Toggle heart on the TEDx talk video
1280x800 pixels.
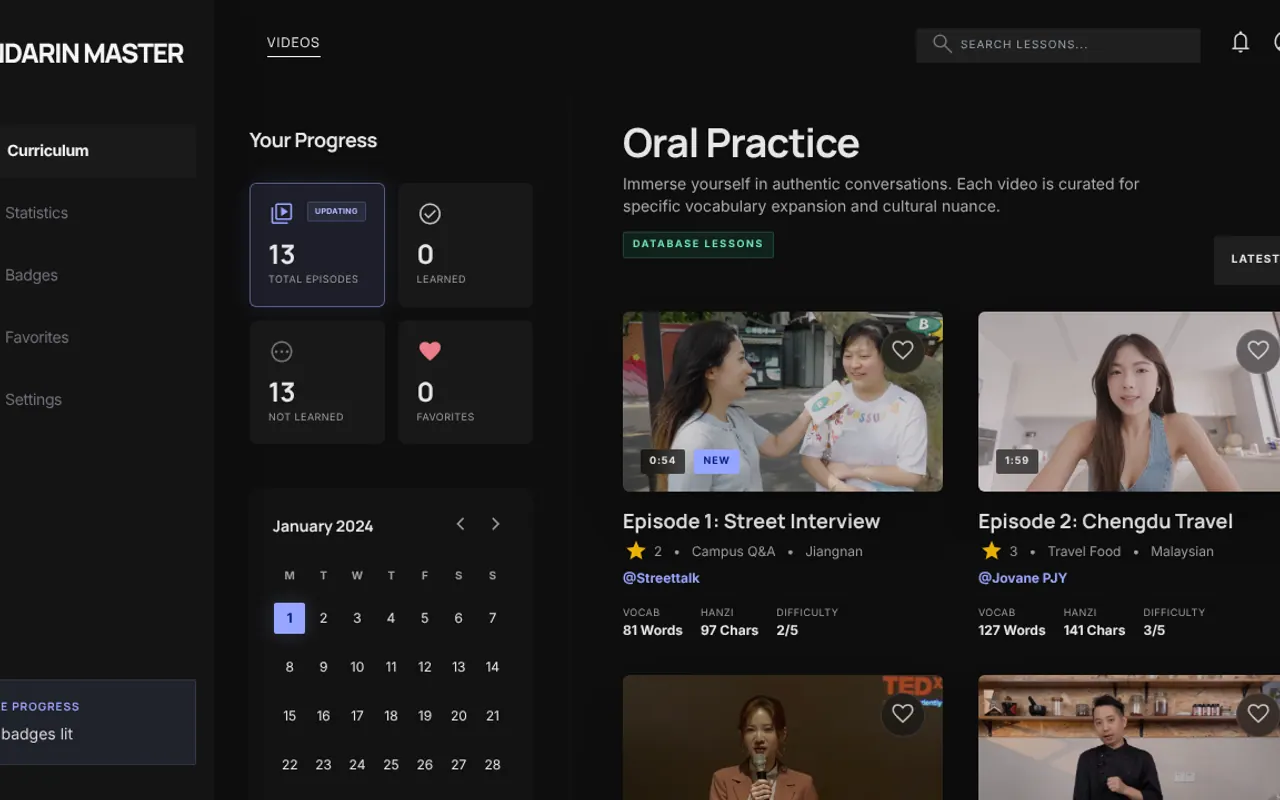903,713
